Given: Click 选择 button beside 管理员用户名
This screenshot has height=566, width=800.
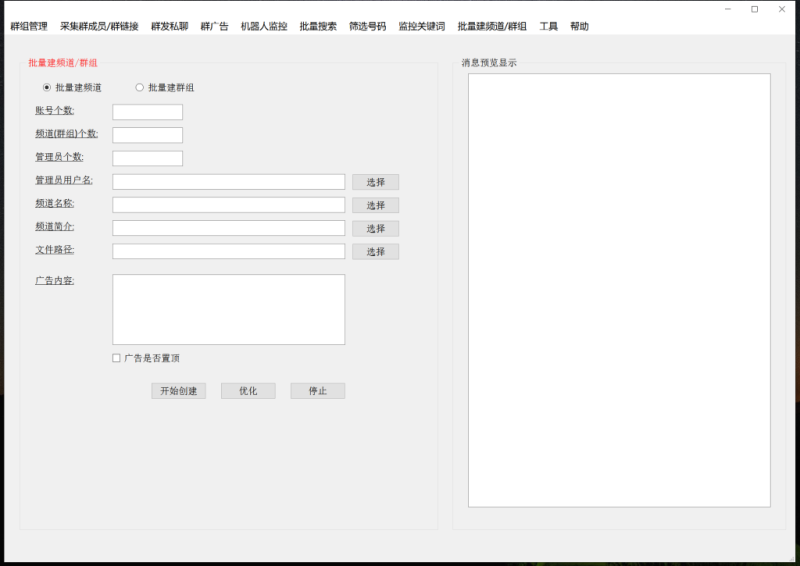Looking at the screenshot, I should [376, 182].
